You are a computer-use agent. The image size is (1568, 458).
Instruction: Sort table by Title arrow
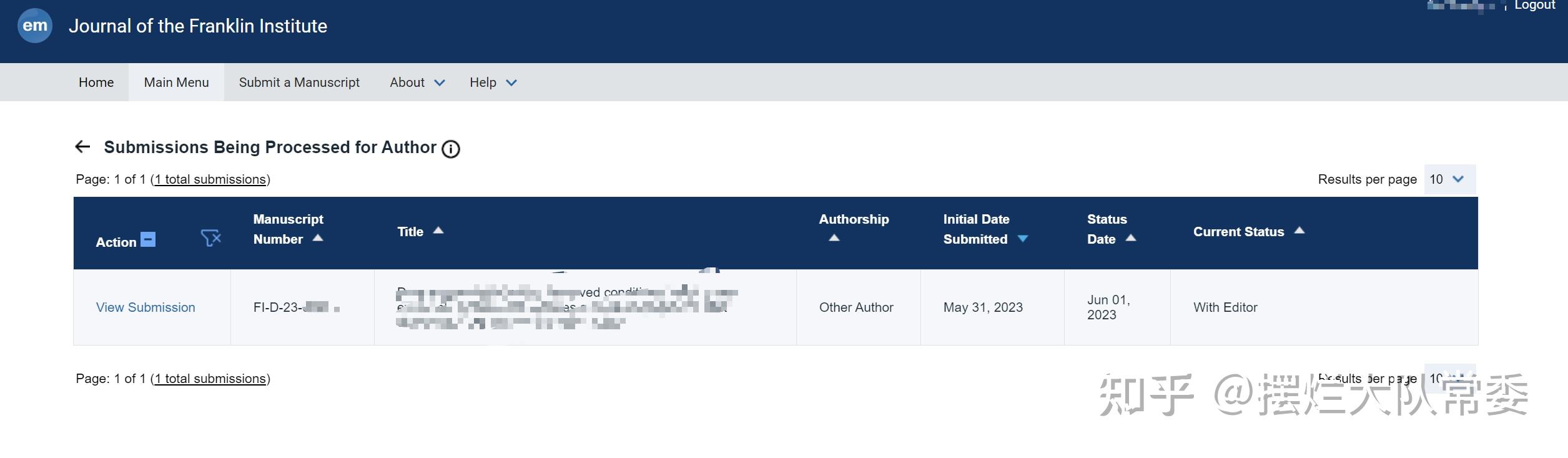438,231
